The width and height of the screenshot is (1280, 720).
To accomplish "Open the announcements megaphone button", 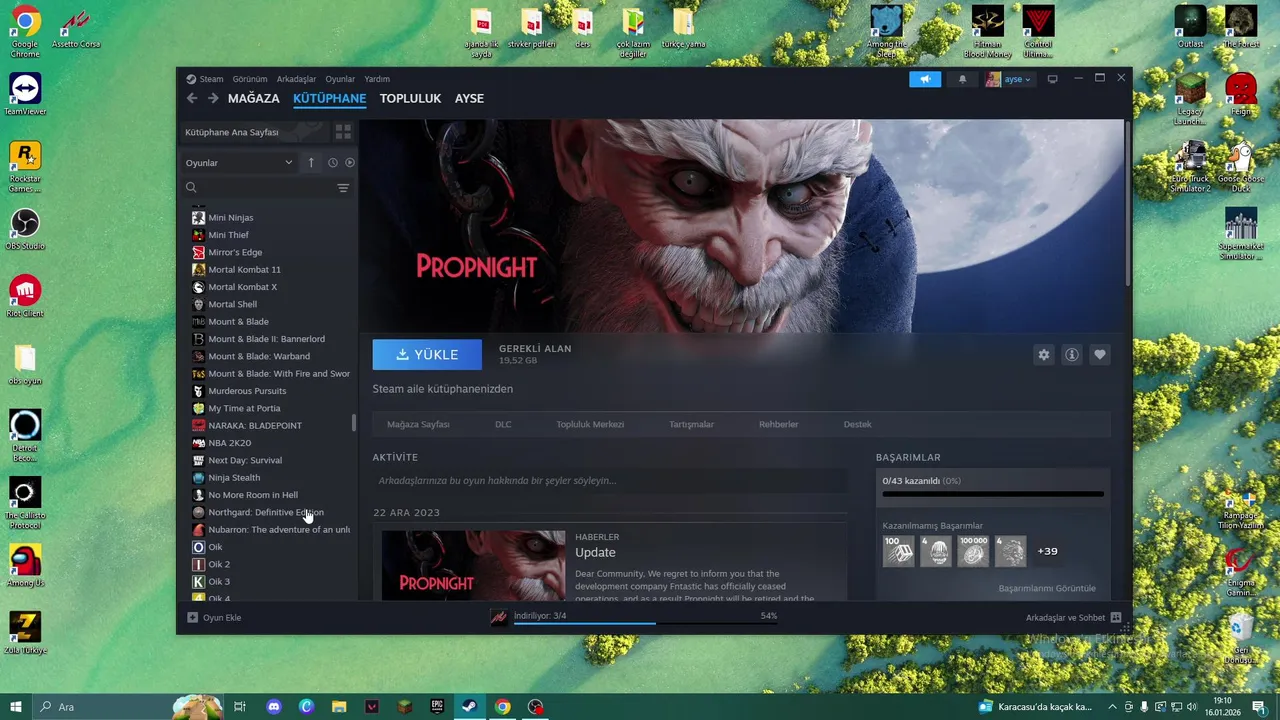I will [x=925, y=79].
